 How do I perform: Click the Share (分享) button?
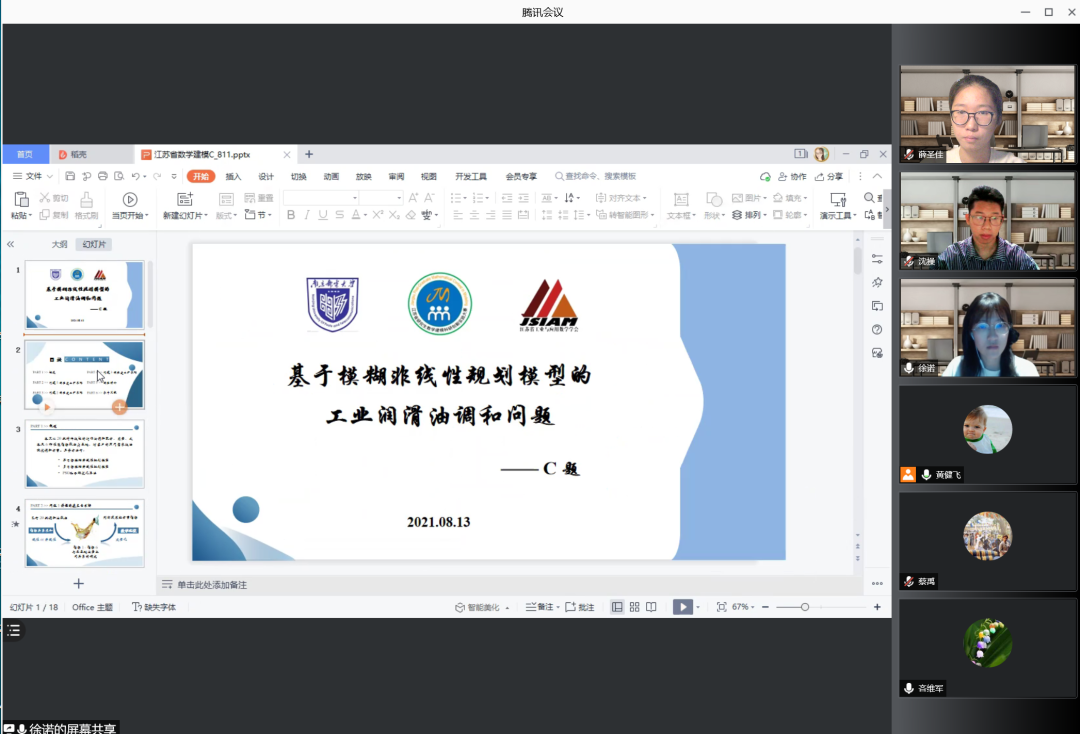pyautogui.click(x=829, y=176)
